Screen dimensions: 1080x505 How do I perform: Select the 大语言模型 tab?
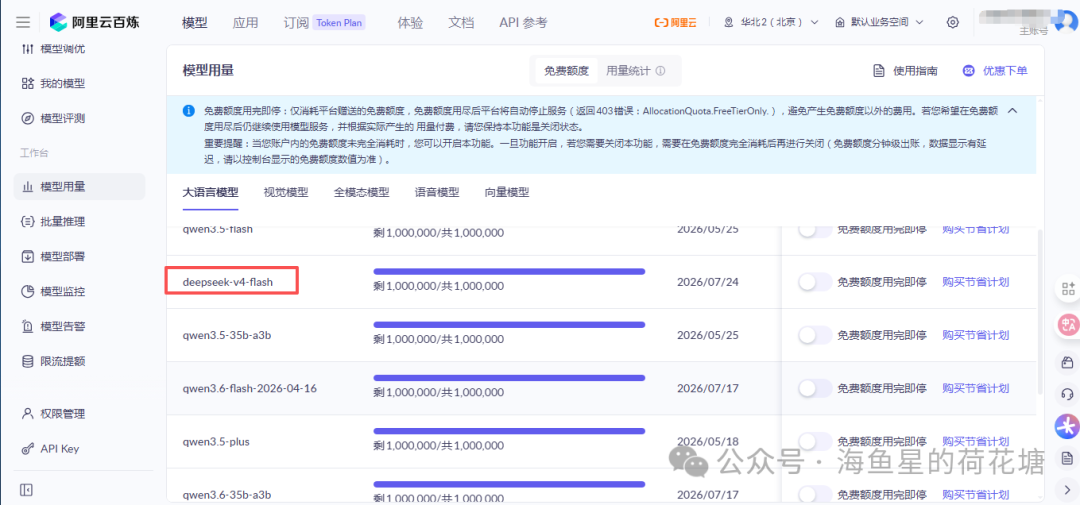coord(210,193)
